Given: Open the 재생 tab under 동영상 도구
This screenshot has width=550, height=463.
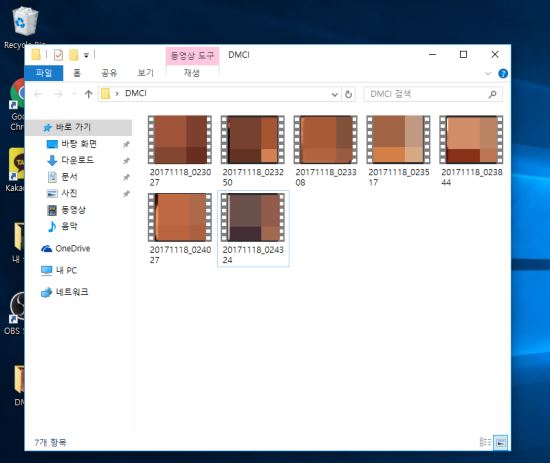Looking at the screenshot, I should tap(192, 73).
